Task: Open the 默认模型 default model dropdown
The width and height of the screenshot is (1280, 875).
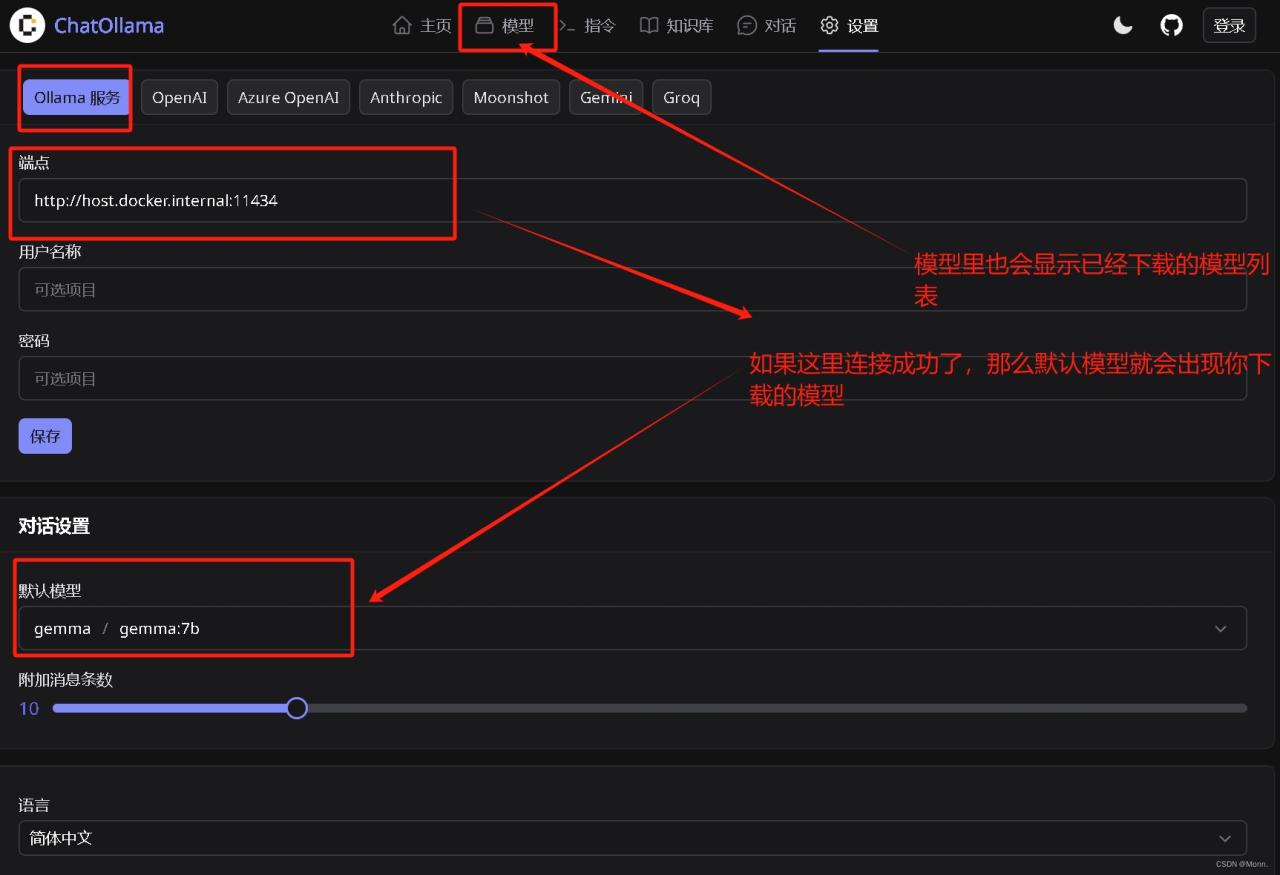Action: (633, 628)
